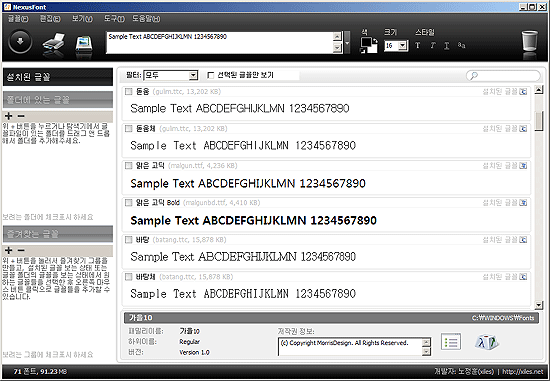This screenshot has width=550, height=381.
Task: Click font list scrollbar up arrow
Action: [539, 90]
